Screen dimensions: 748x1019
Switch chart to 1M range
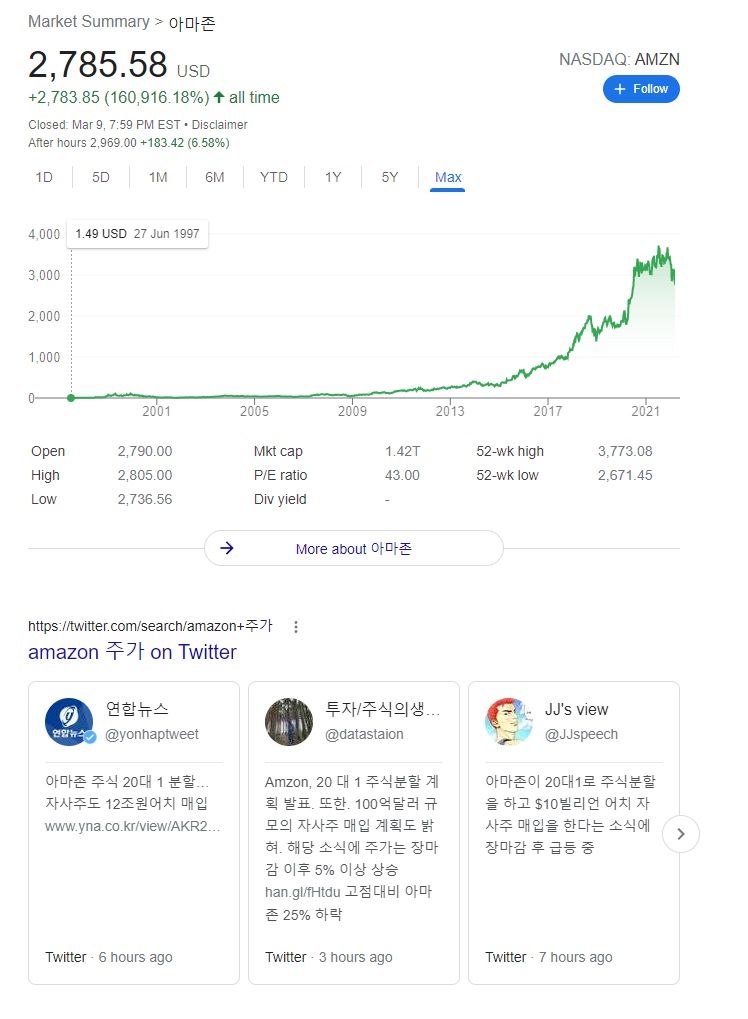[x=158, y=177]
